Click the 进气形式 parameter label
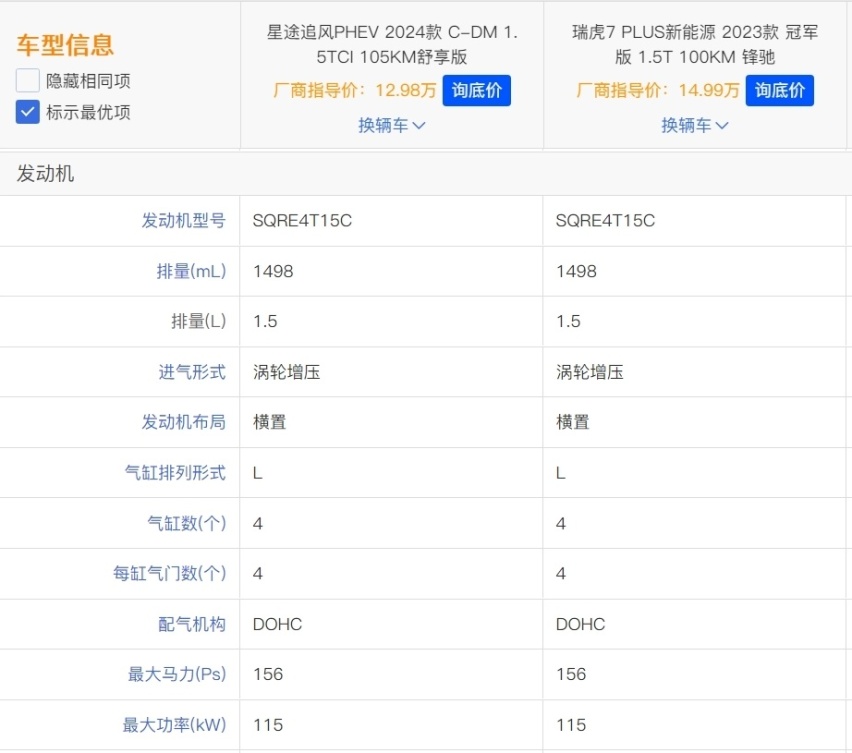852x753 pixels. pyautogui.click(x=192, y=372)
